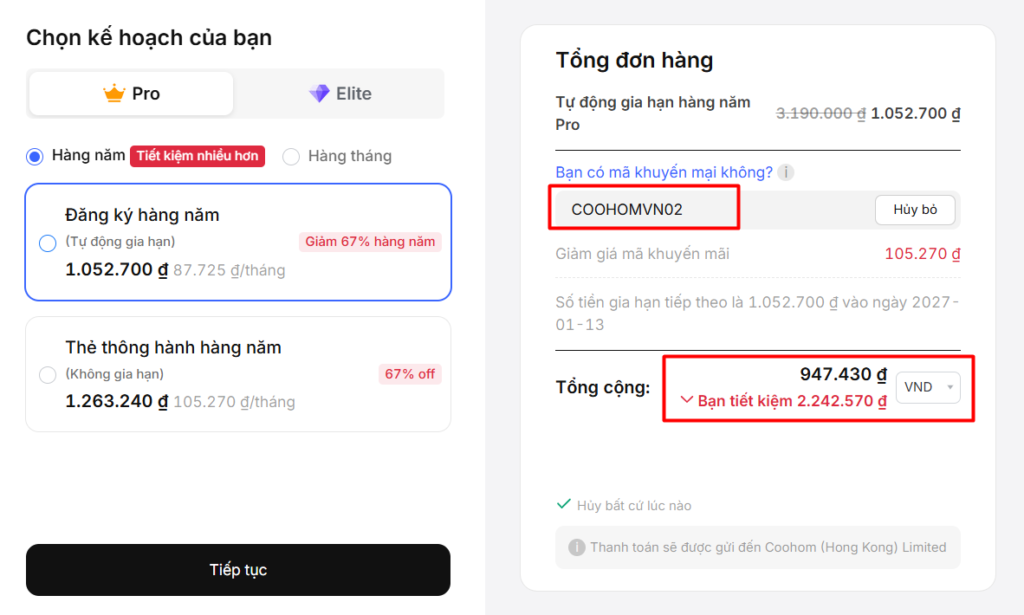Open the VND currency dropdown
Image resolution: width=1024 pixels, height=615 pixels.
point(928,387)
